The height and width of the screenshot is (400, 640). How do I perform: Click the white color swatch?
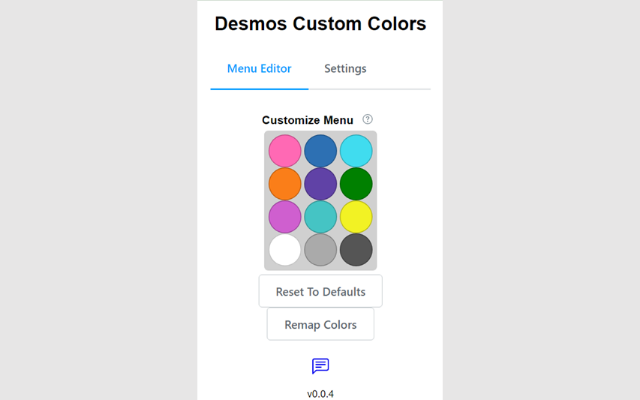tap(285, 250)
